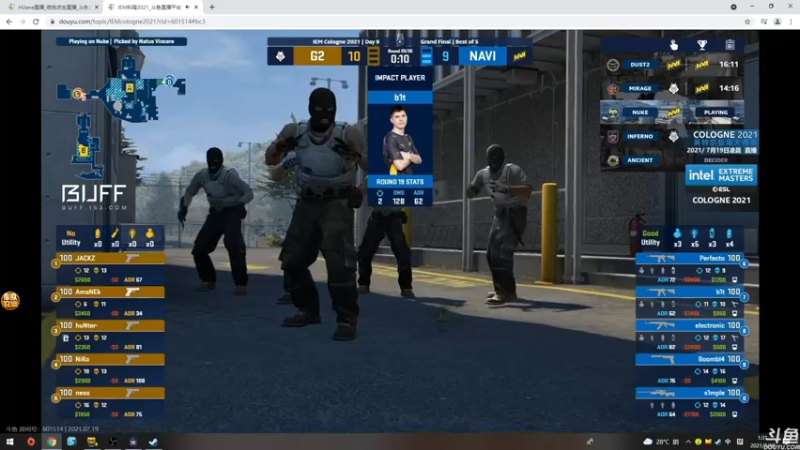Click the b1t impact player portrait
This screenshot has width=800, height=450.
400,139
